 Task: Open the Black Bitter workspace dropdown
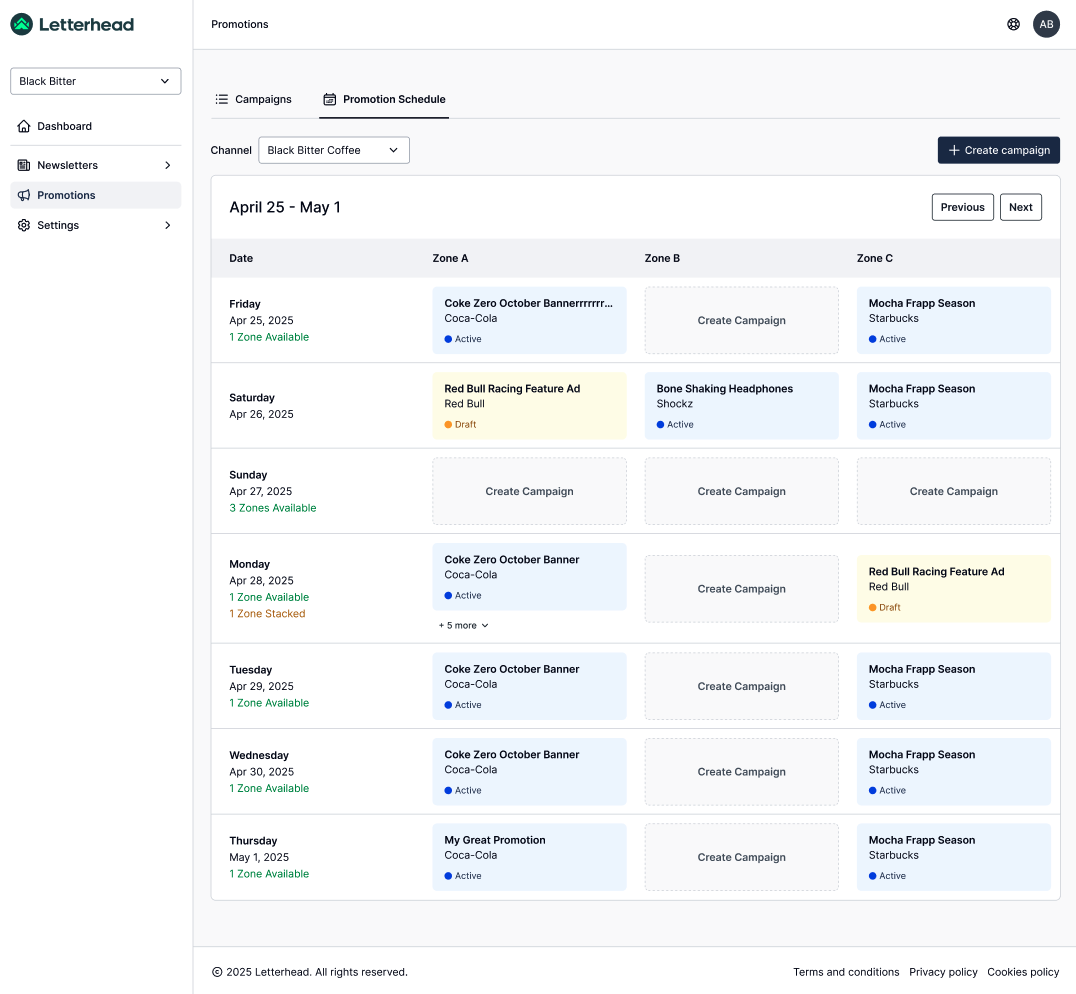coord(95,81)
